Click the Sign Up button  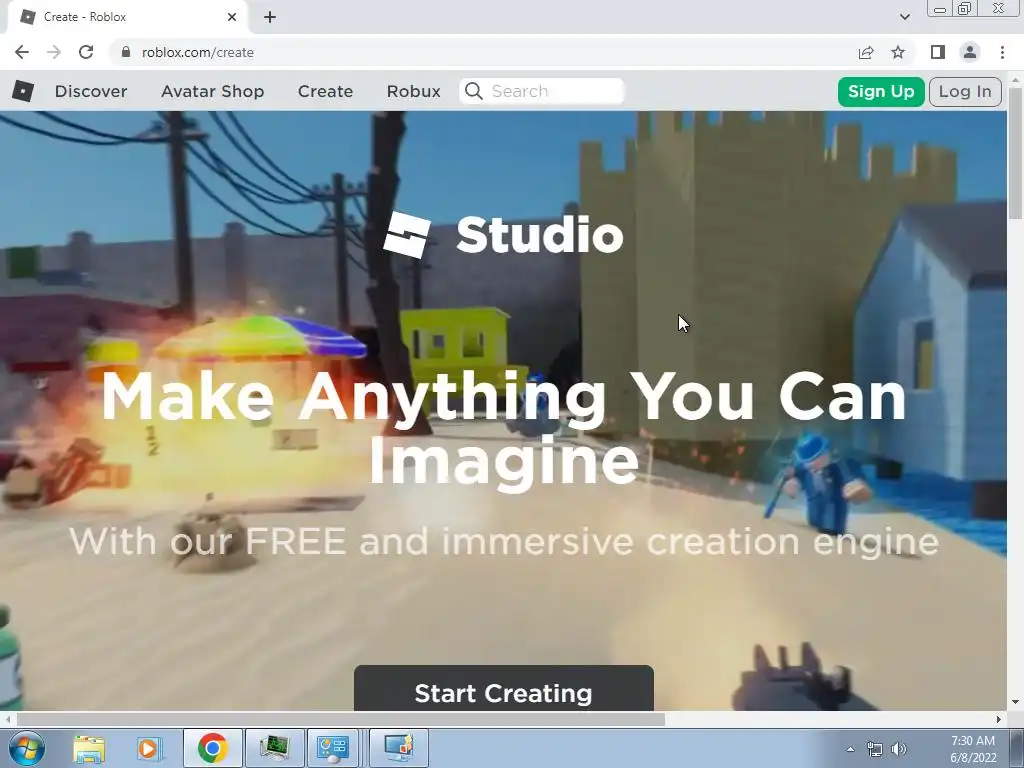point(881,91)
